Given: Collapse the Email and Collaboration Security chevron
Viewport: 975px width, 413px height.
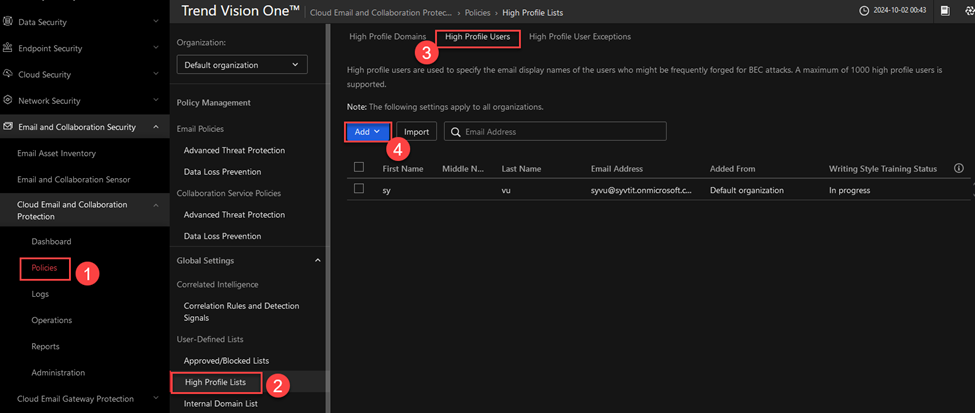Looking at the screenshot, I should 155,127.
